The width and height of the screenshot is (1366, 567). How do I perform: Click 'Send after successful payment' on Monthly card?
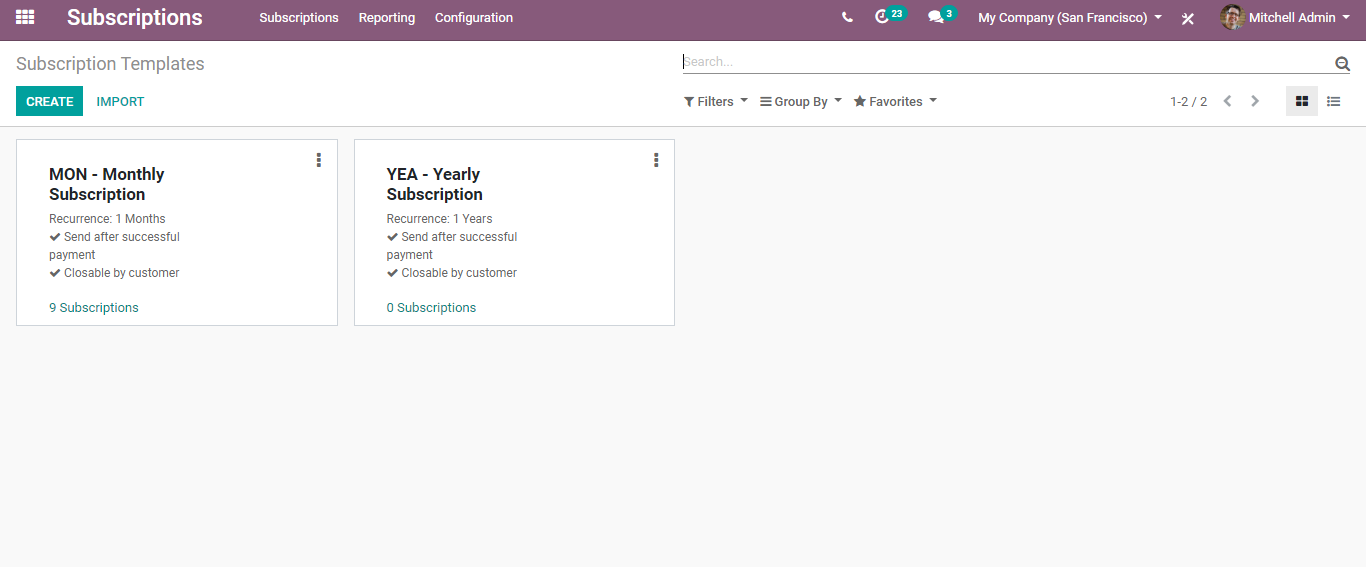(x=114, y=246)
